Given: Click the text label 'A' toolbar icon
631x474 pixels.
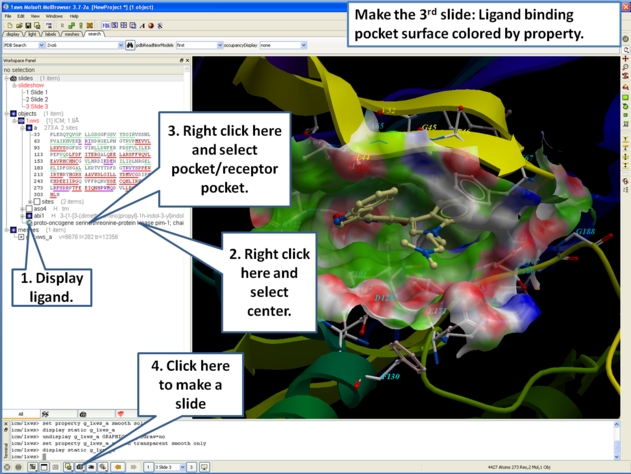Looking at the screenshot, I should (141, 26).
